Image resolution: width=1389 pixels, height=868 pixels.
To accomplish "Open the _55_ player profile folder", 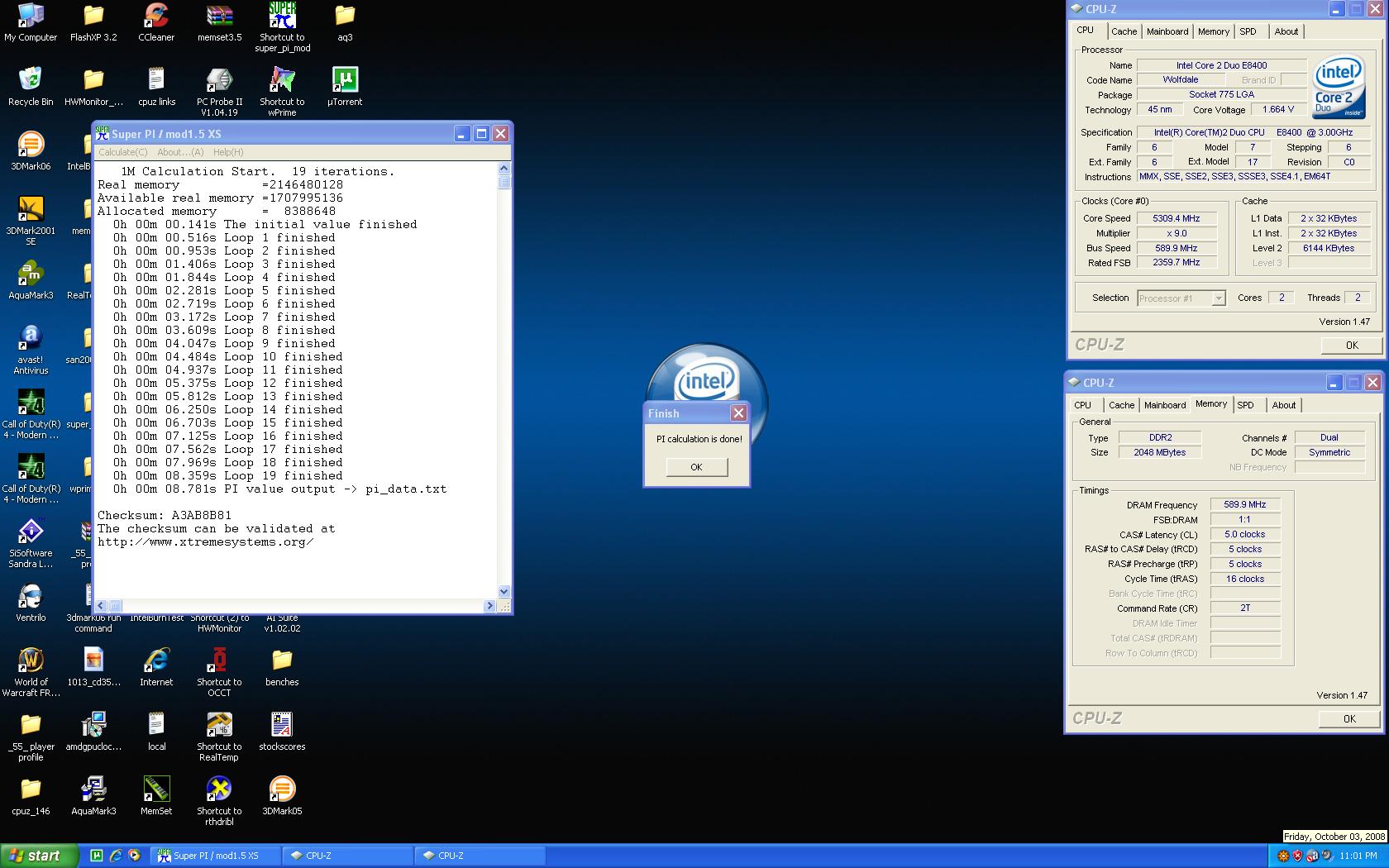I will (x=31, y=737).
